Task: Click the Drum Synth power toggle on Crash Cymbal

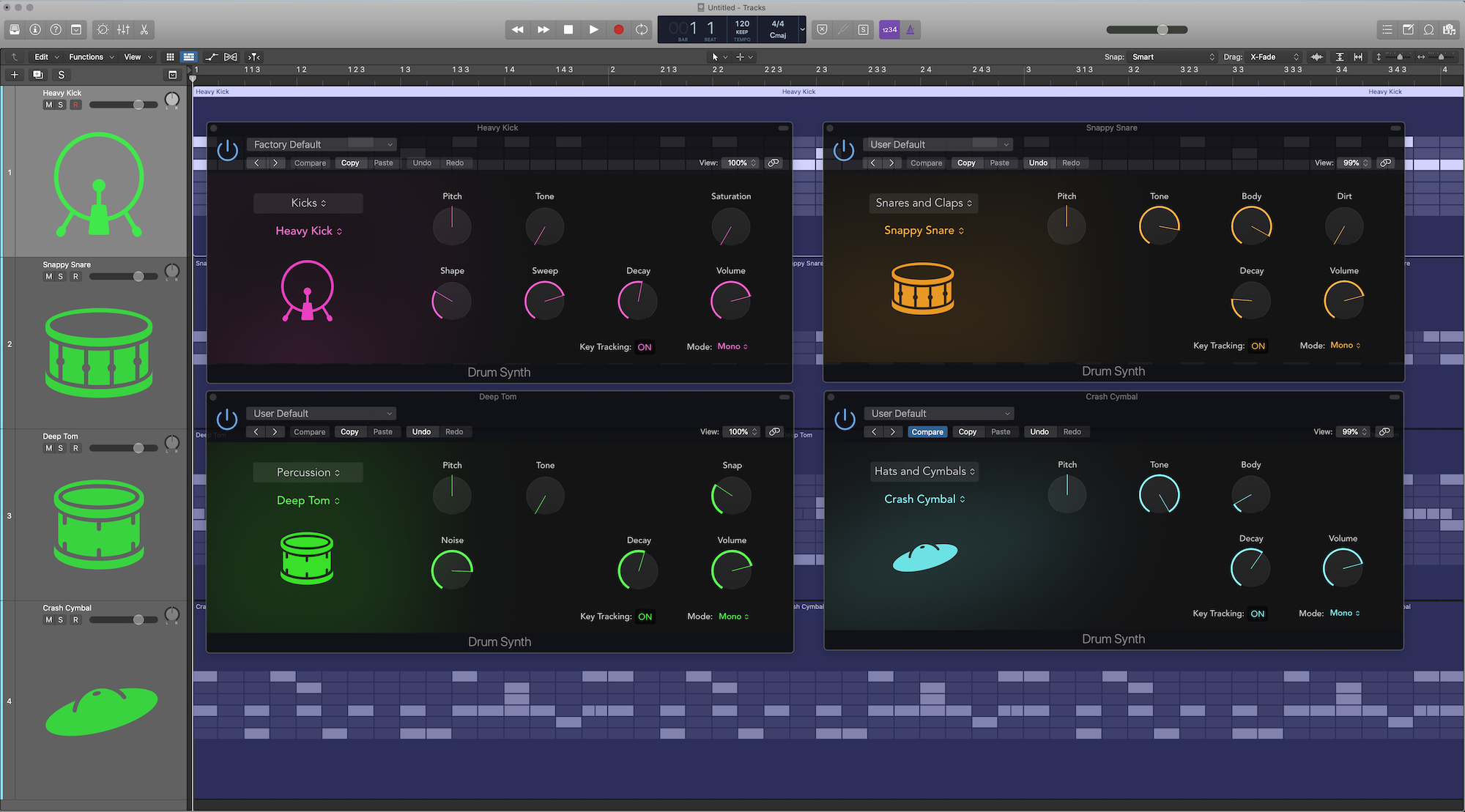Action: tap(843, 418)
